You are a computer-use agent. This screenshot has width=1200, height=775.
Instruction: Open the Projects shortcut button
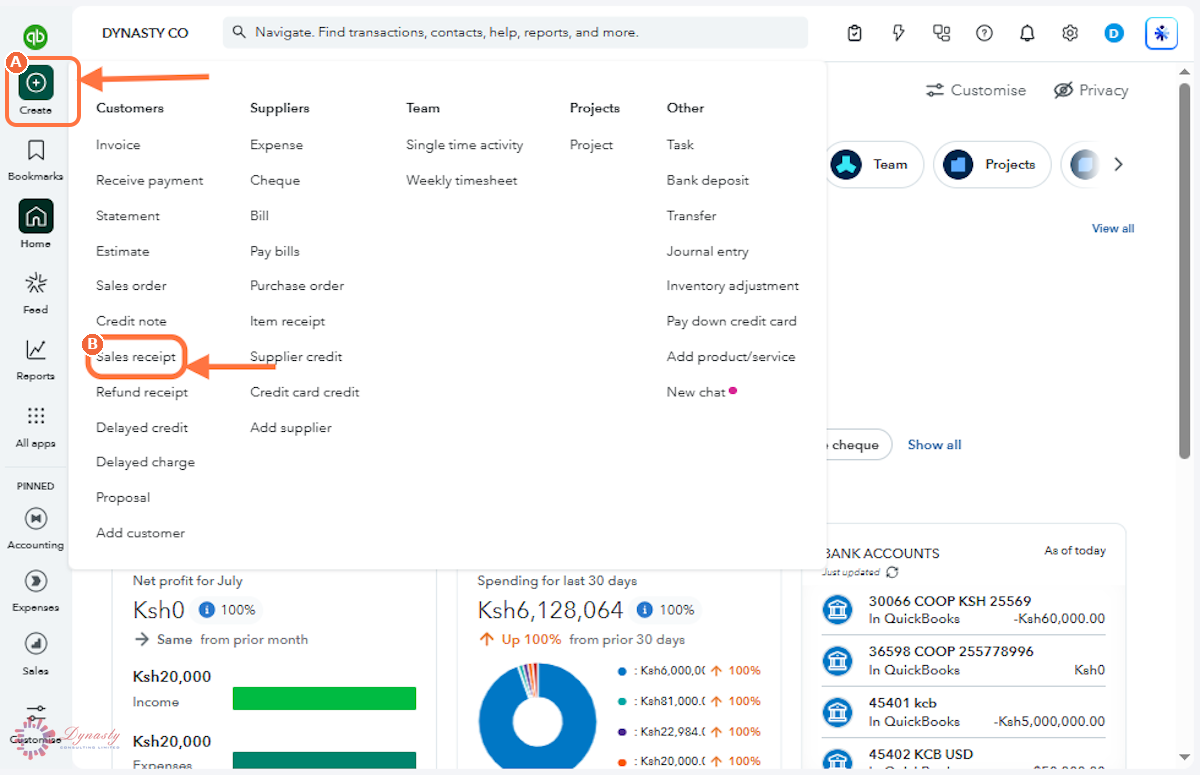[x=991, y=164]
